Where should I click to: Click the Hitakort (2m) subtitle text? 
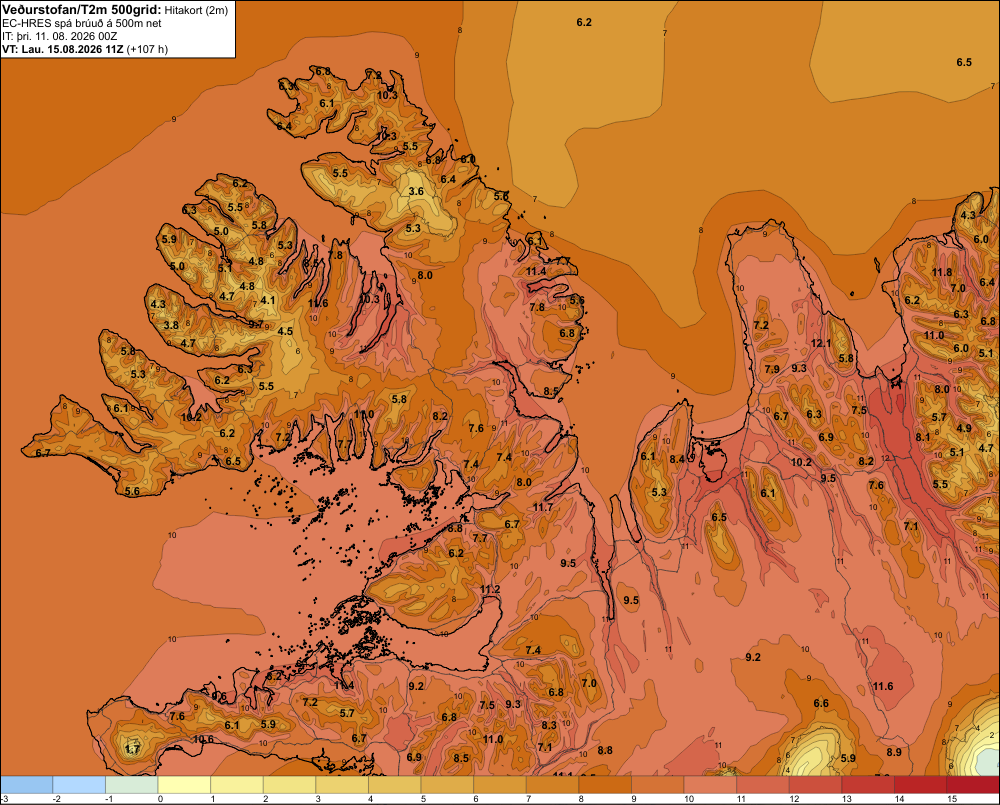tap(196, 10)
